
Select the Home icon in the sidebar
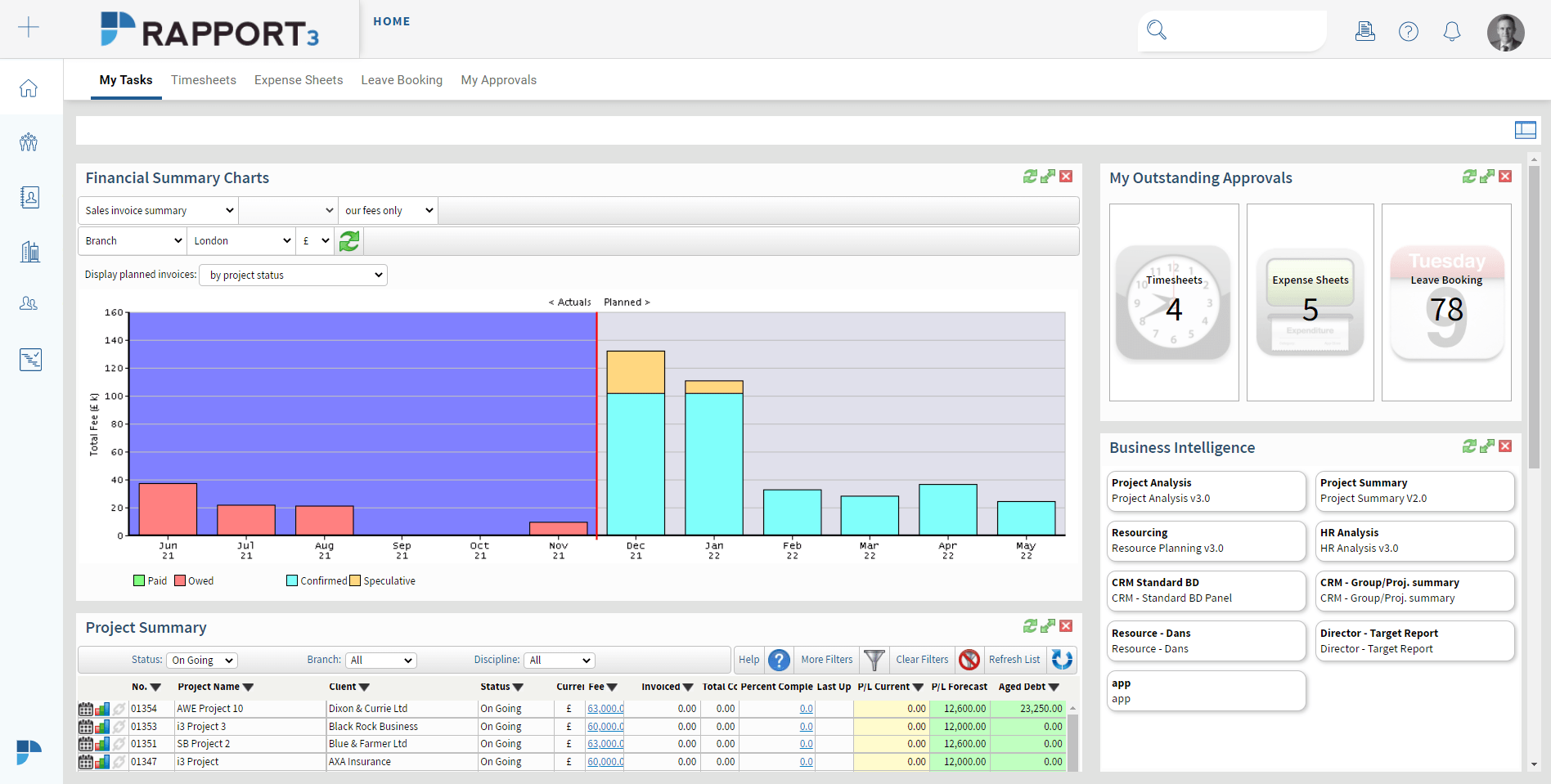point(29,87)
